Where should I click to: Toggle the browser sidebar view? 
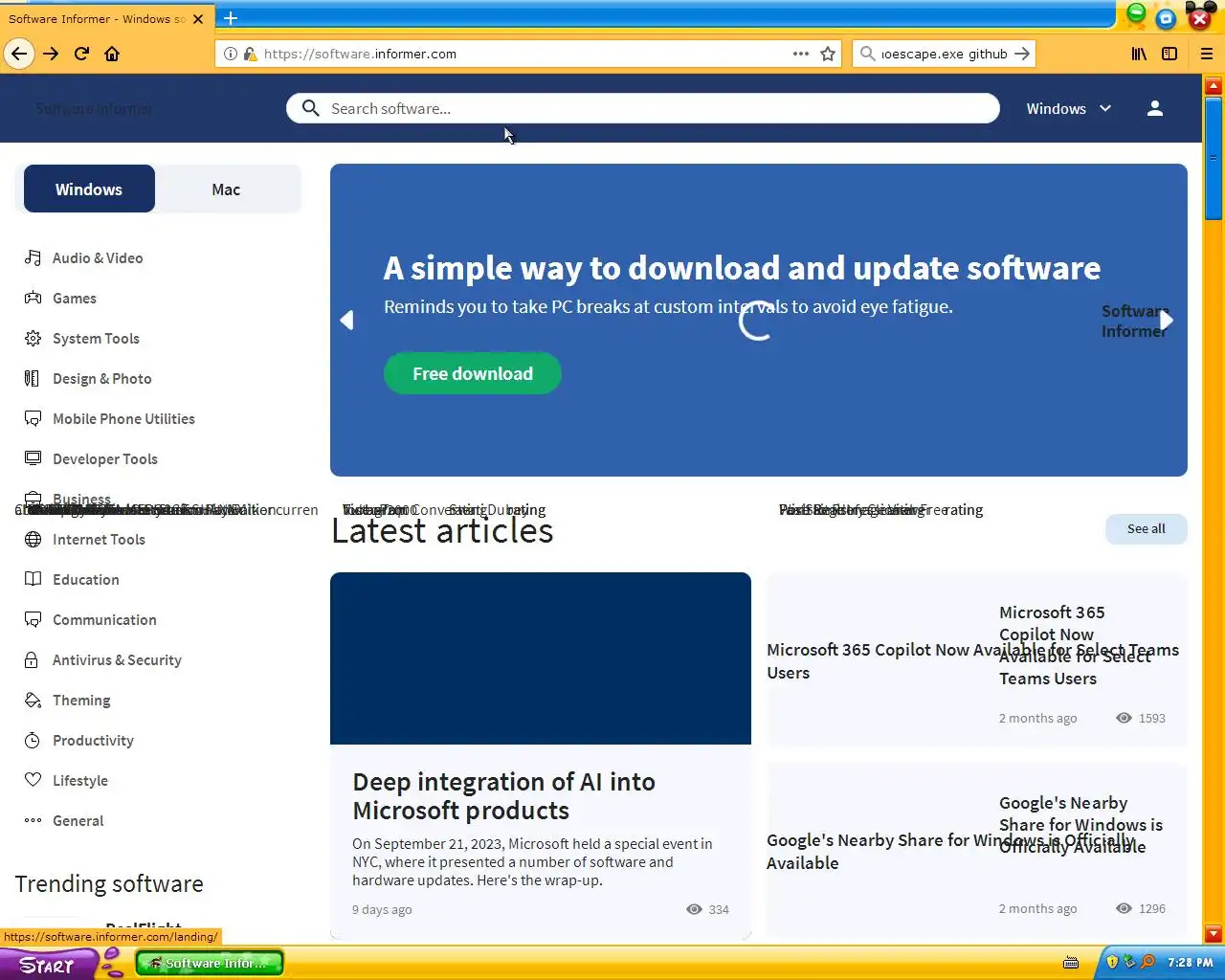click(1169, 54)
